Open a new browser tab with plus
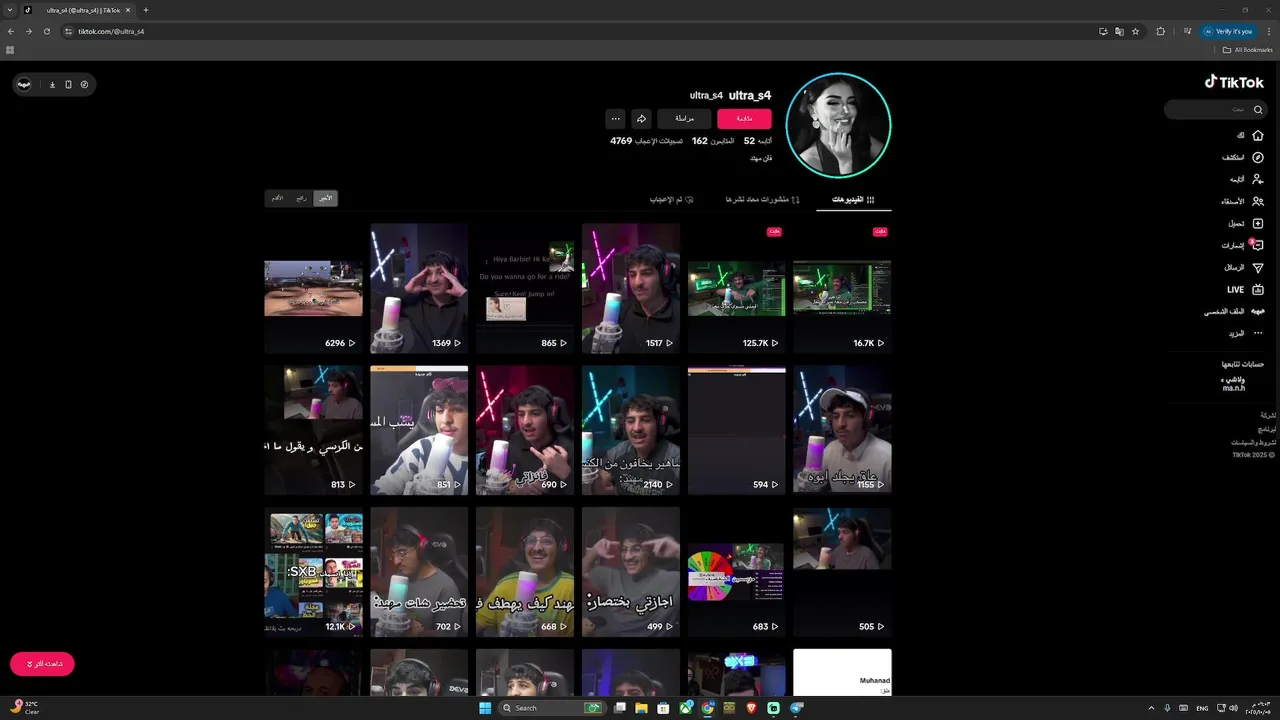This screenshot has height=720, width=1280. click(x=146, y=10)
